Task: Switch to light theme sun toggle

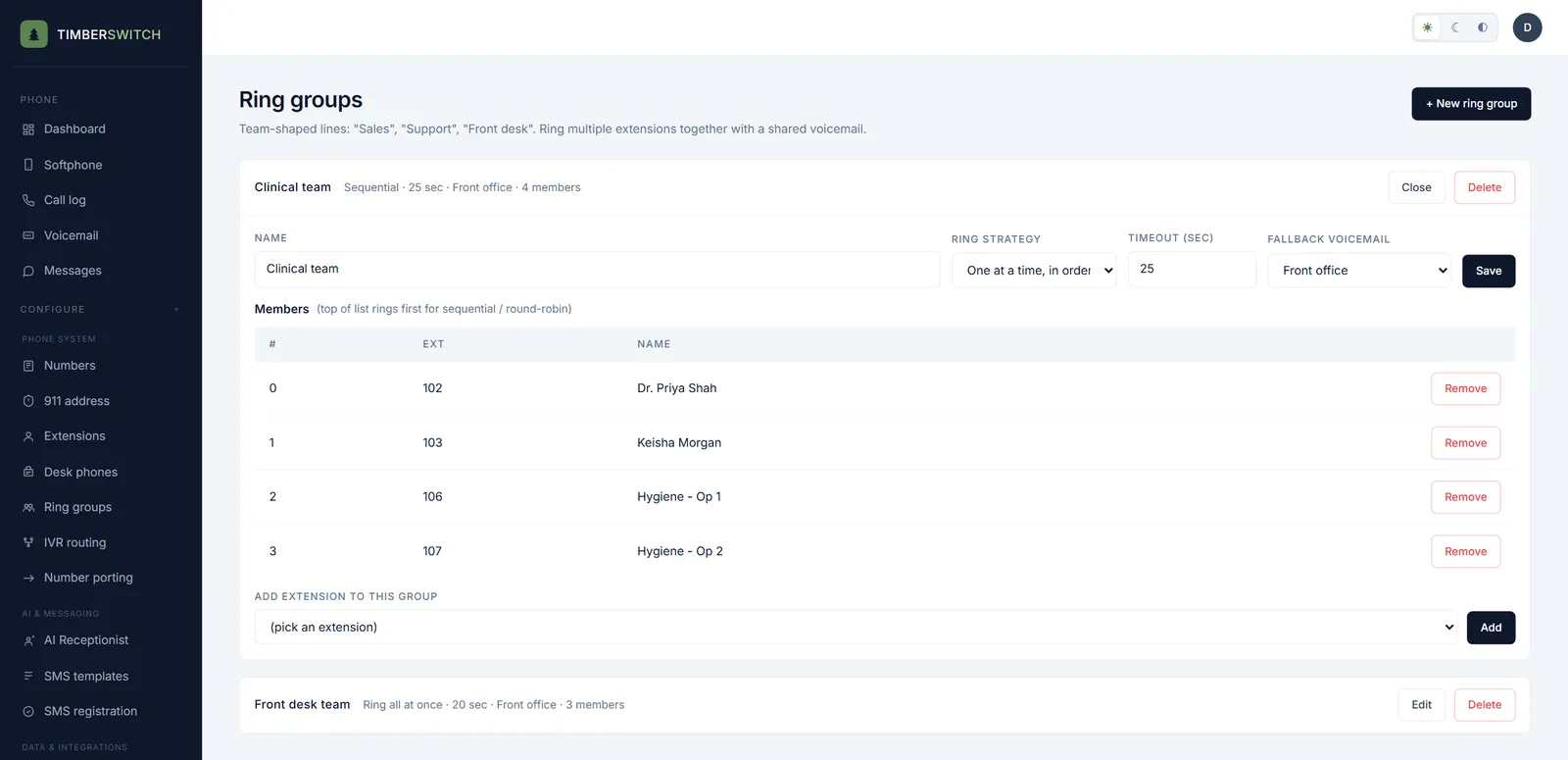Action: [1427, 27]
